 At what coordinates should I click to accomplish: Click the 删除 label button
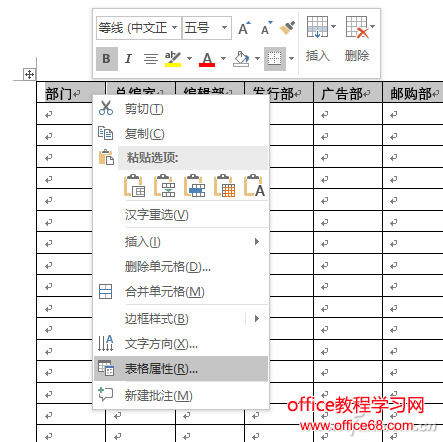point(357,56)
